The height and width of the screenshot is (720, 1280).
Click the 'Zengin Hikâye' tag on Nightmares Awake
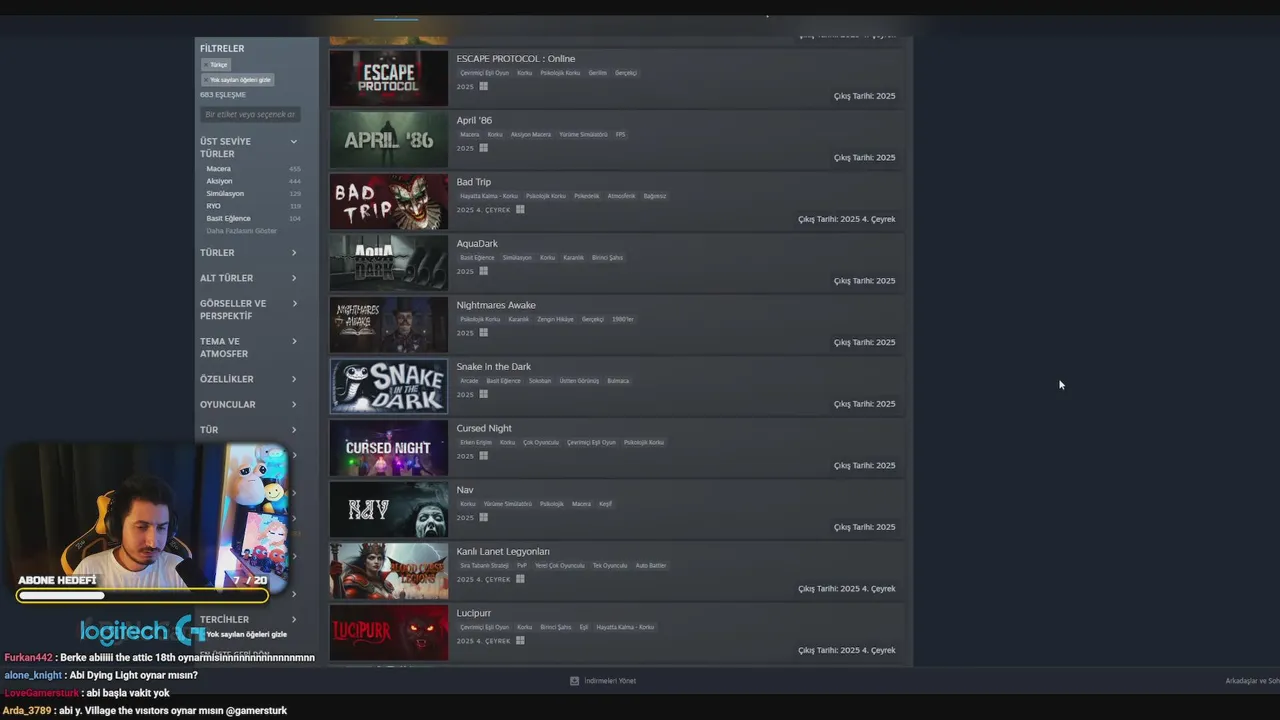click(555, 319)
